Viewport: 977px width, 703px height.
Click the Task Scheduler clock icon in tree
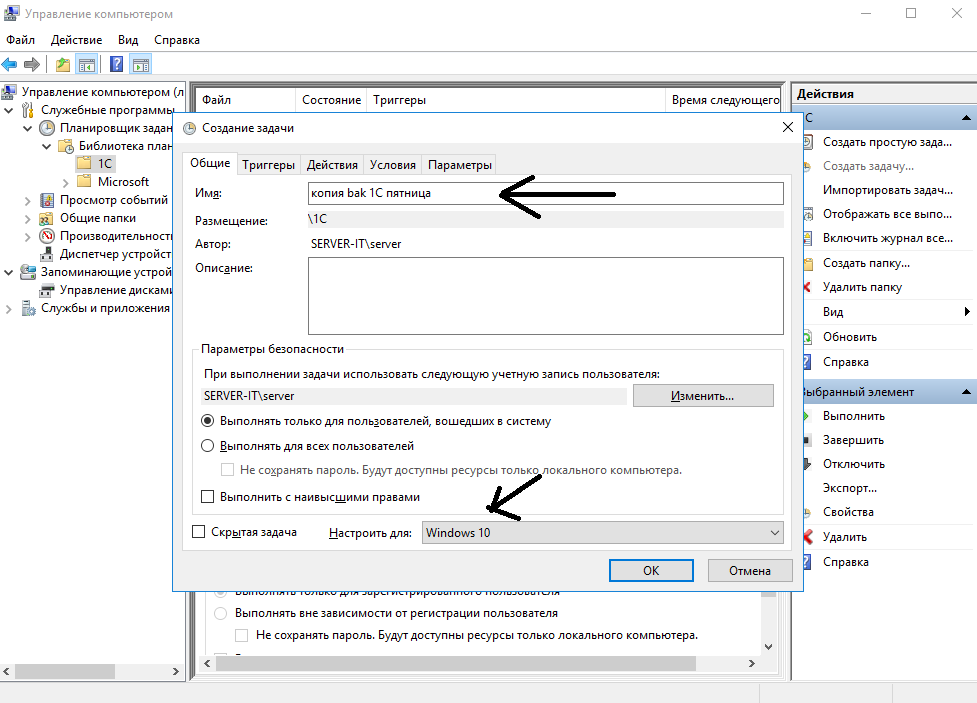pyautogui.click(x=47, y=128)
